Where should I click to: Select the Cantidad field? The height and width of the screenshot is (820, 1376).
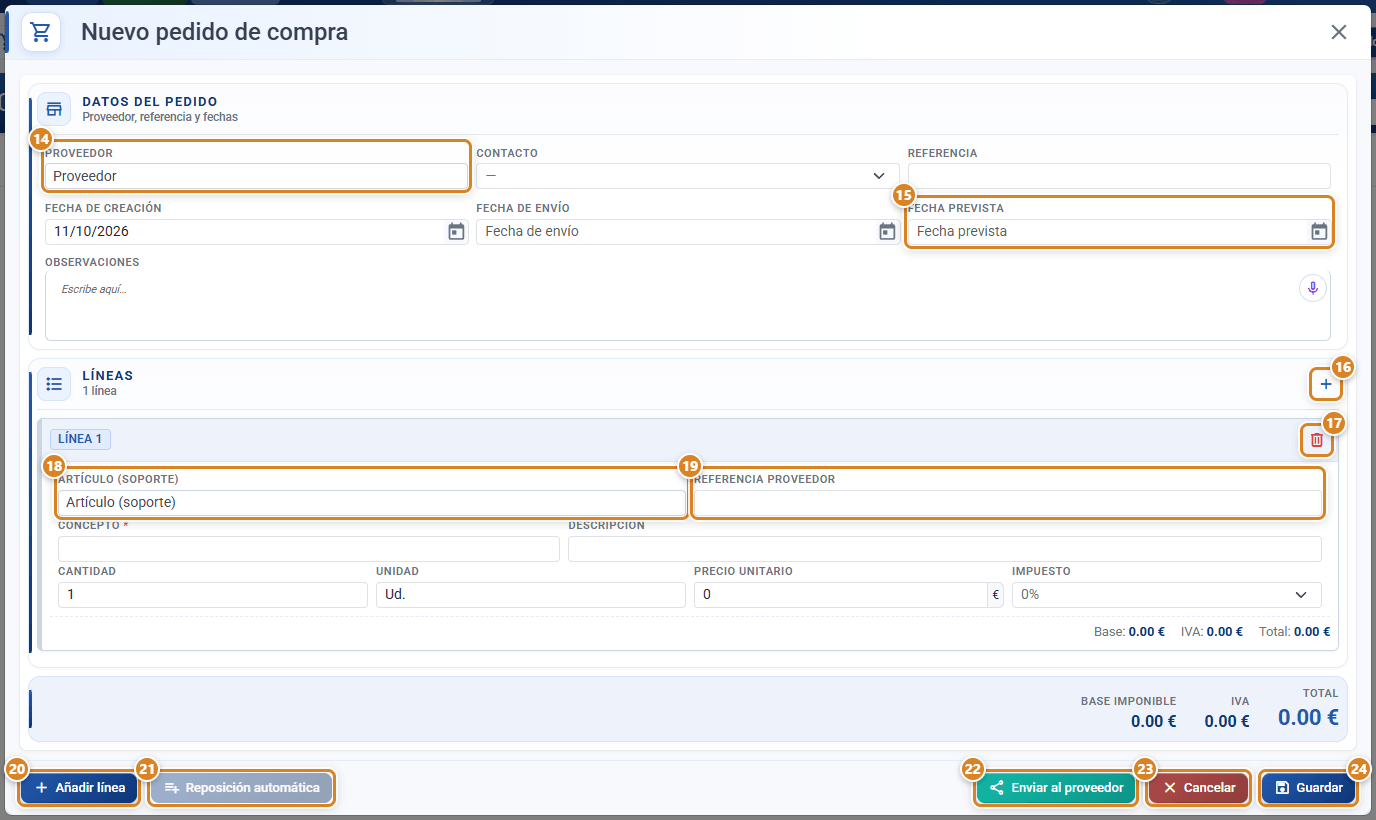213,594
